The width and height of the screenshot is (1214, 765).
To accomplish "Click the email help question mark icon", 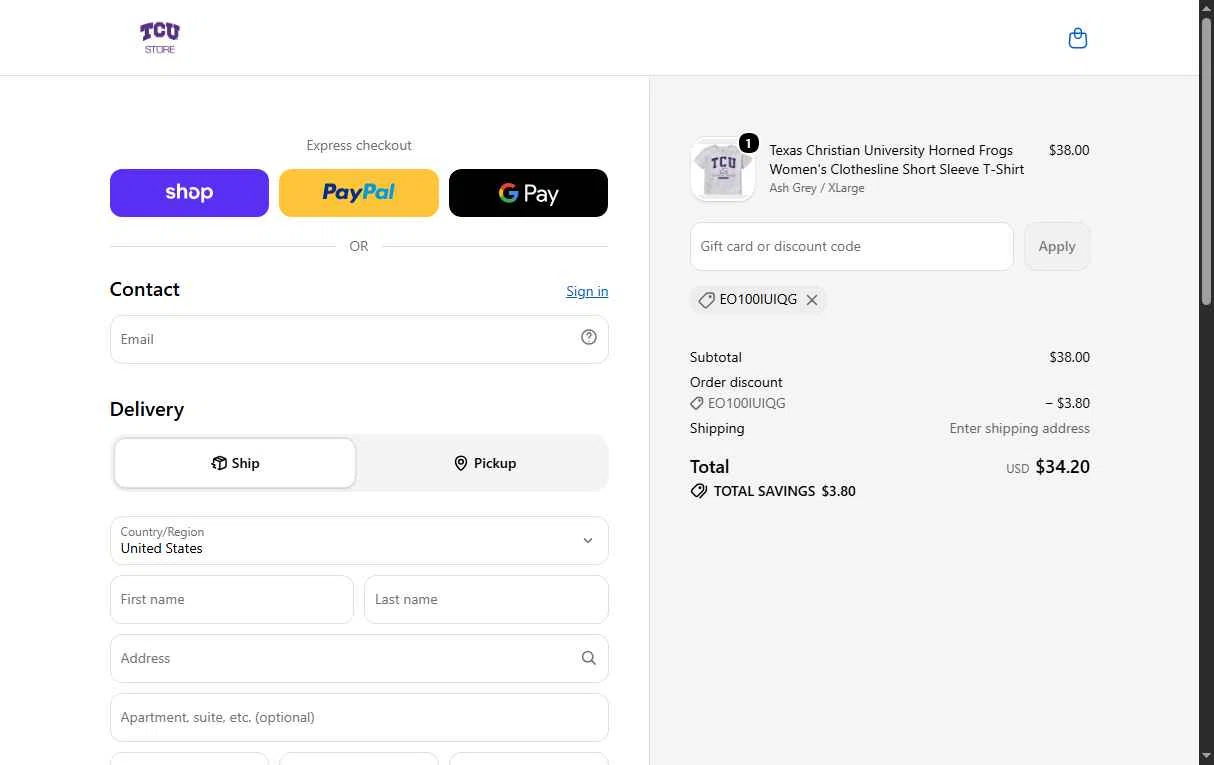I will coord(589,337).
